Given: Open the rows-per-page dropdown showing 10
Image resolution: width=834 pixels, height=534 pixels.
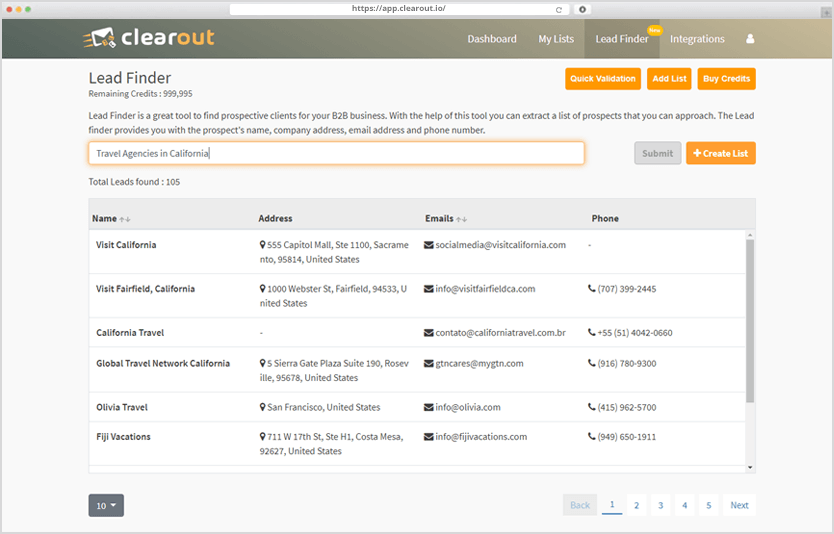Looking at the screenshot, I should (x=106, y=505).
